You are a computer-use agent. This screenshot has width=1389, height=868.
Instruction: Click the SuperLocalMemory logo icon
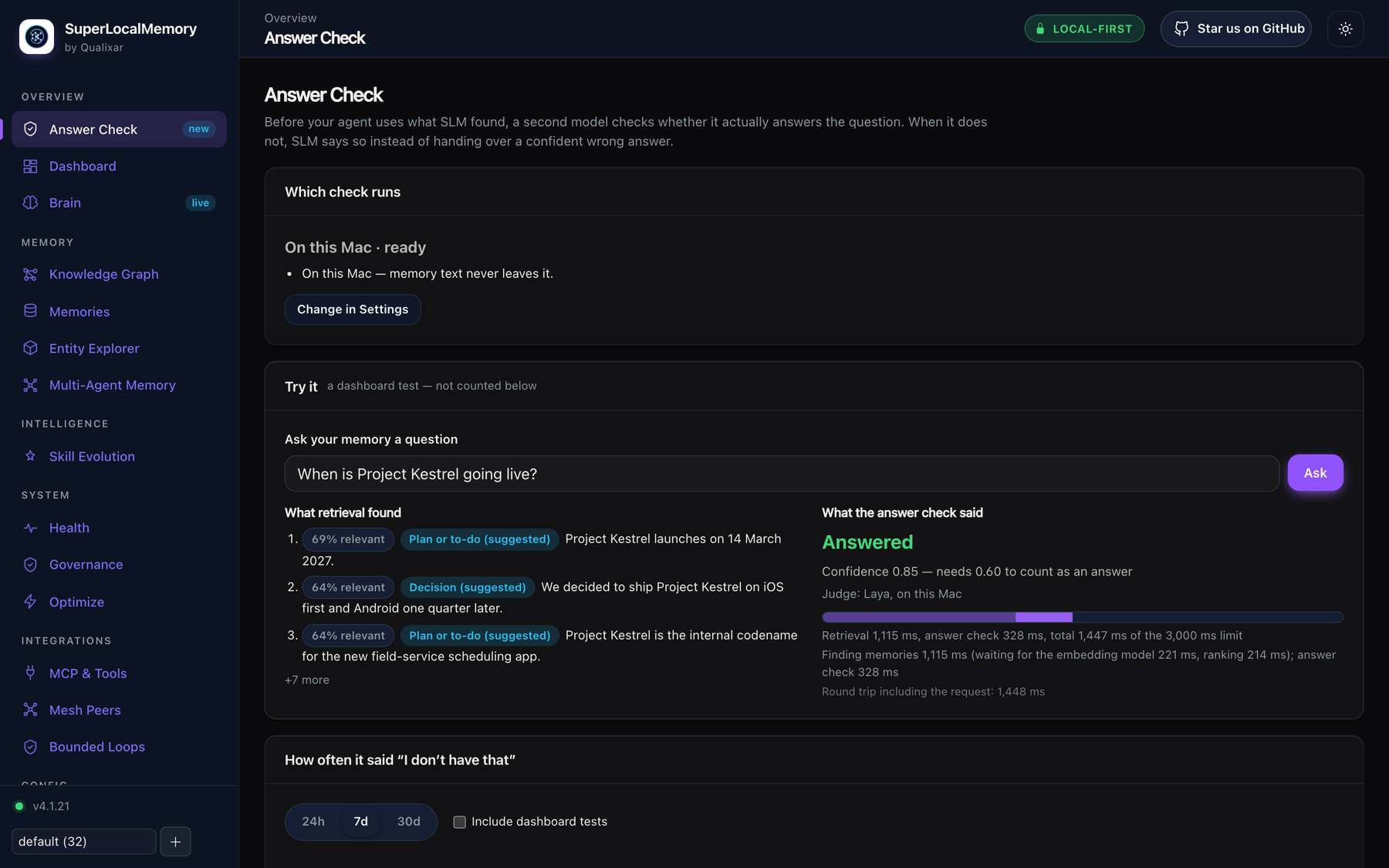36,36
